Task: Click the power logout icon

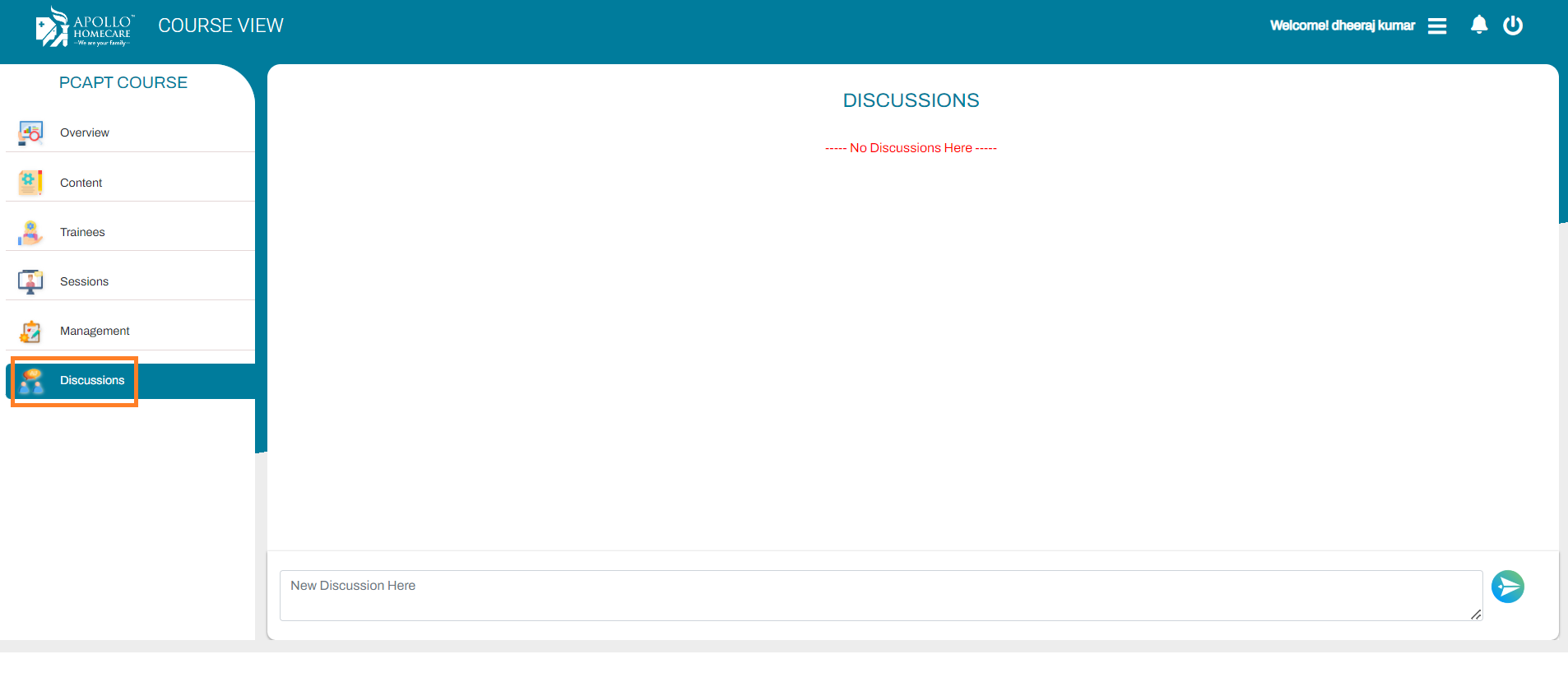Action: [x=1512, y=26]
